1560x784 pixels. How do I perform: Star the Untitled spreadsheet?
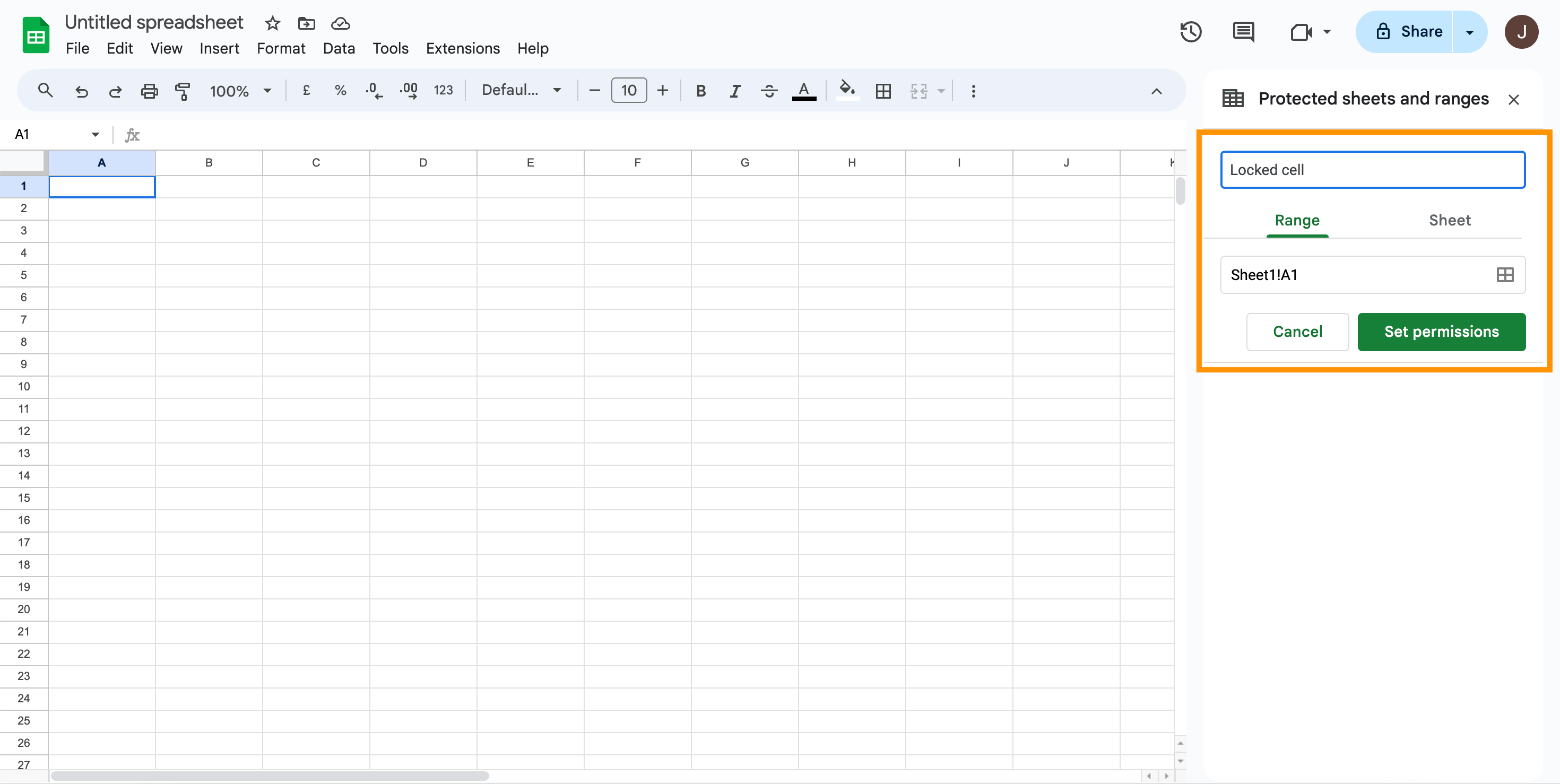(273, 23)
